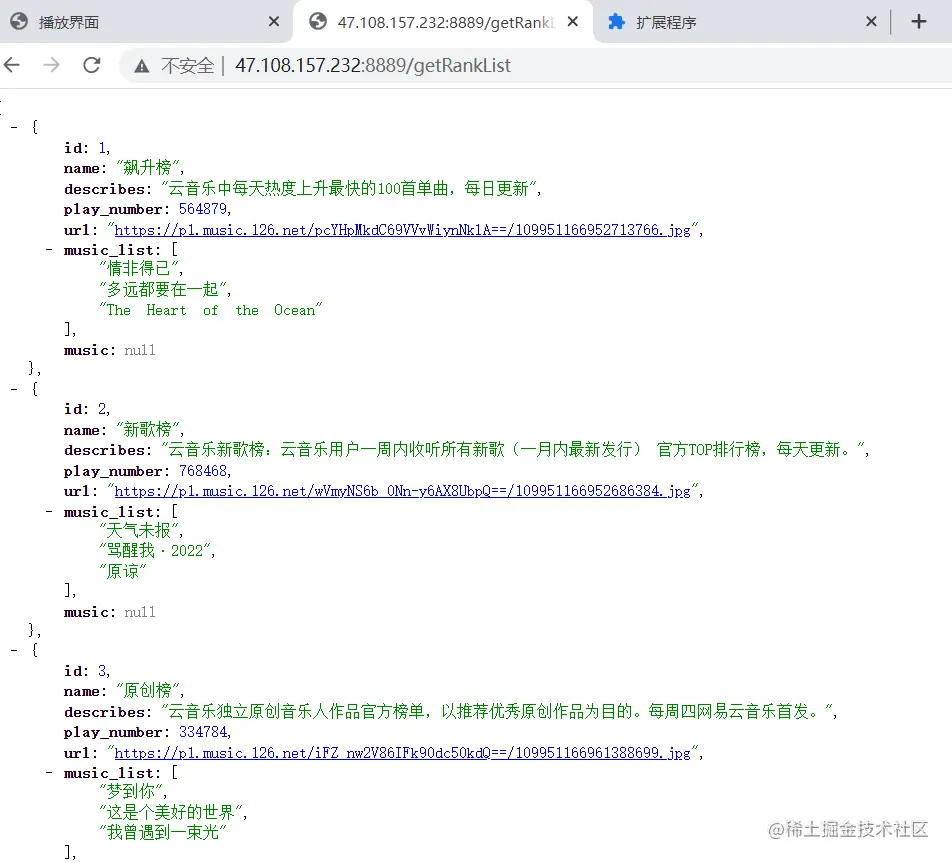Click the play_number value 564879
Viewport: 952px width, 863px height.
point(203,209)
